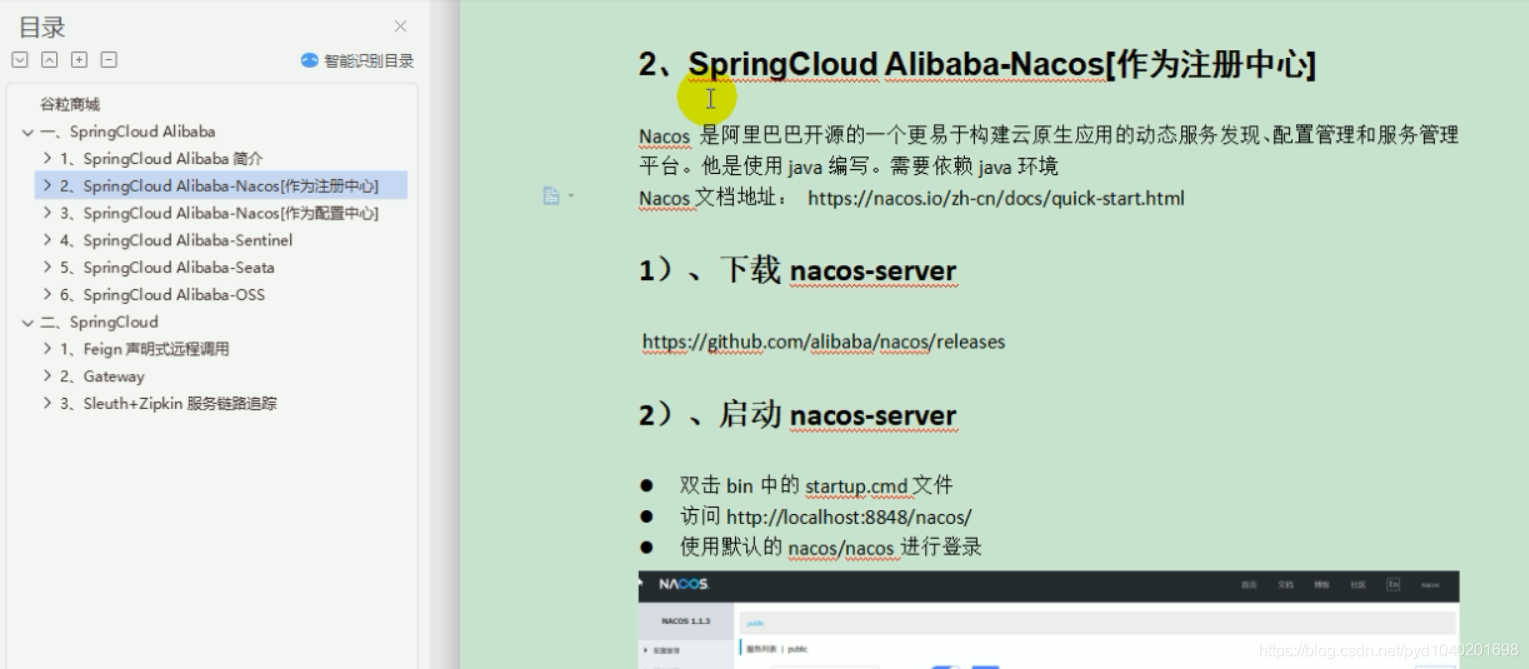Viewport: 1529px width, 669px height.
Task: Click the paragraph layout icon in document margin
Action: point(551,196)
